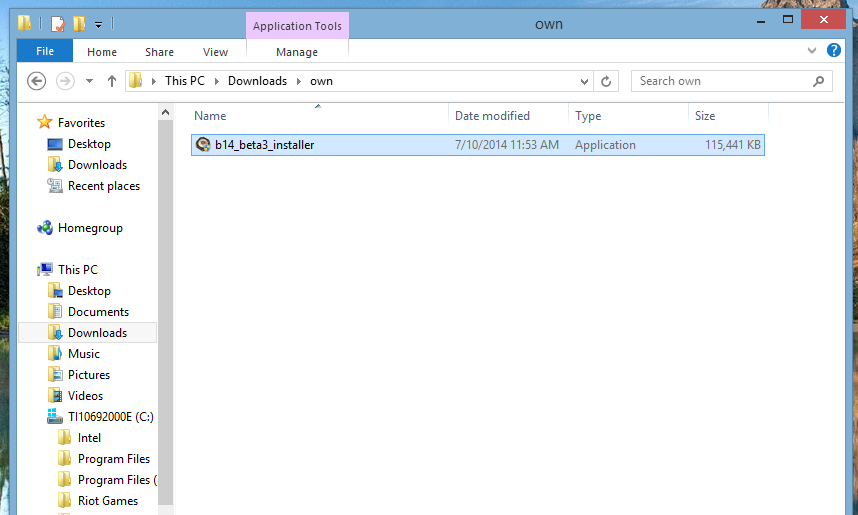
Task: Click the Application Tools contextual tab header
Action: [x=297, y=26]
